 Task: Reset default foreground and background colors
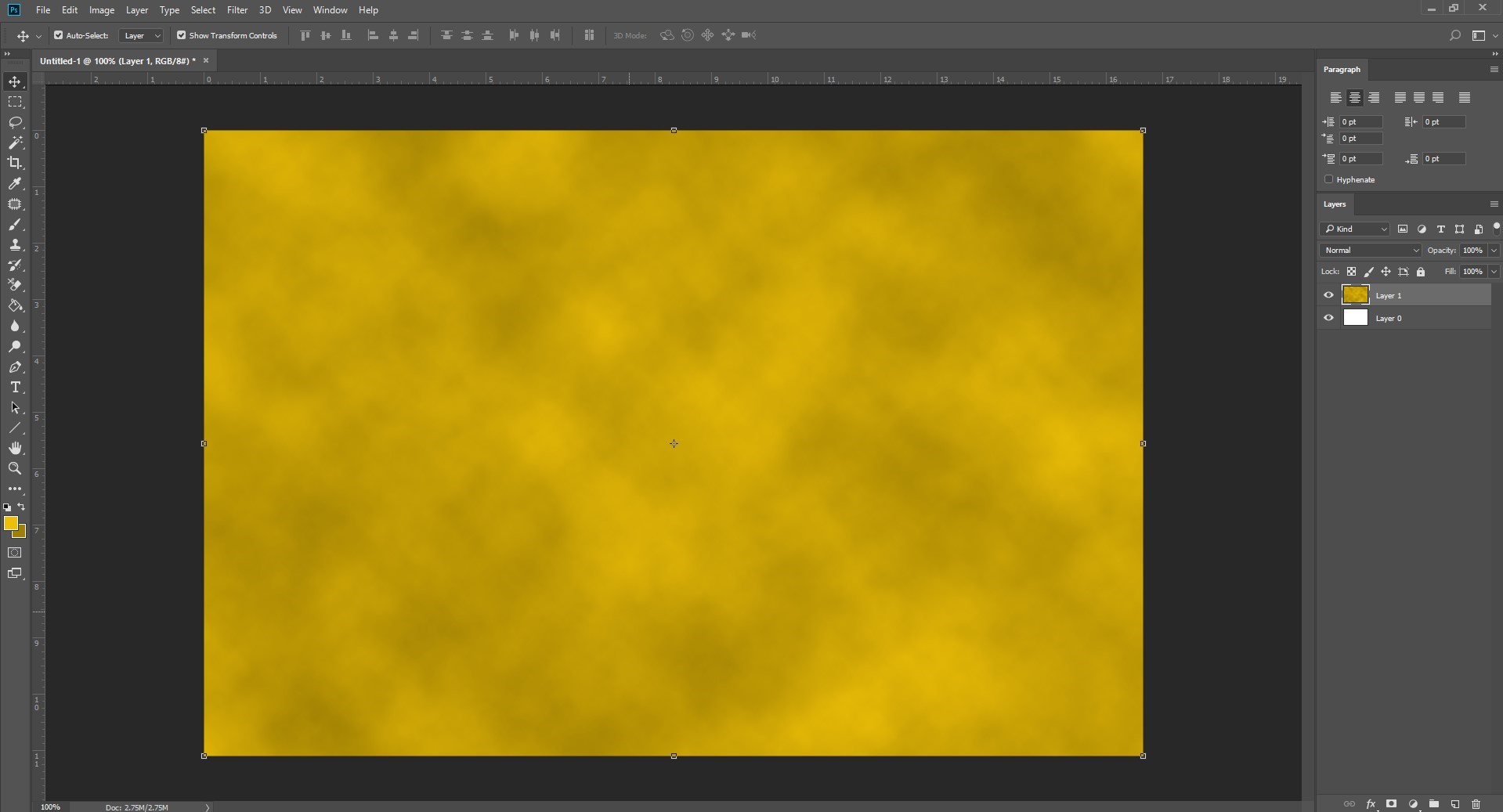[x=7, y=507]
